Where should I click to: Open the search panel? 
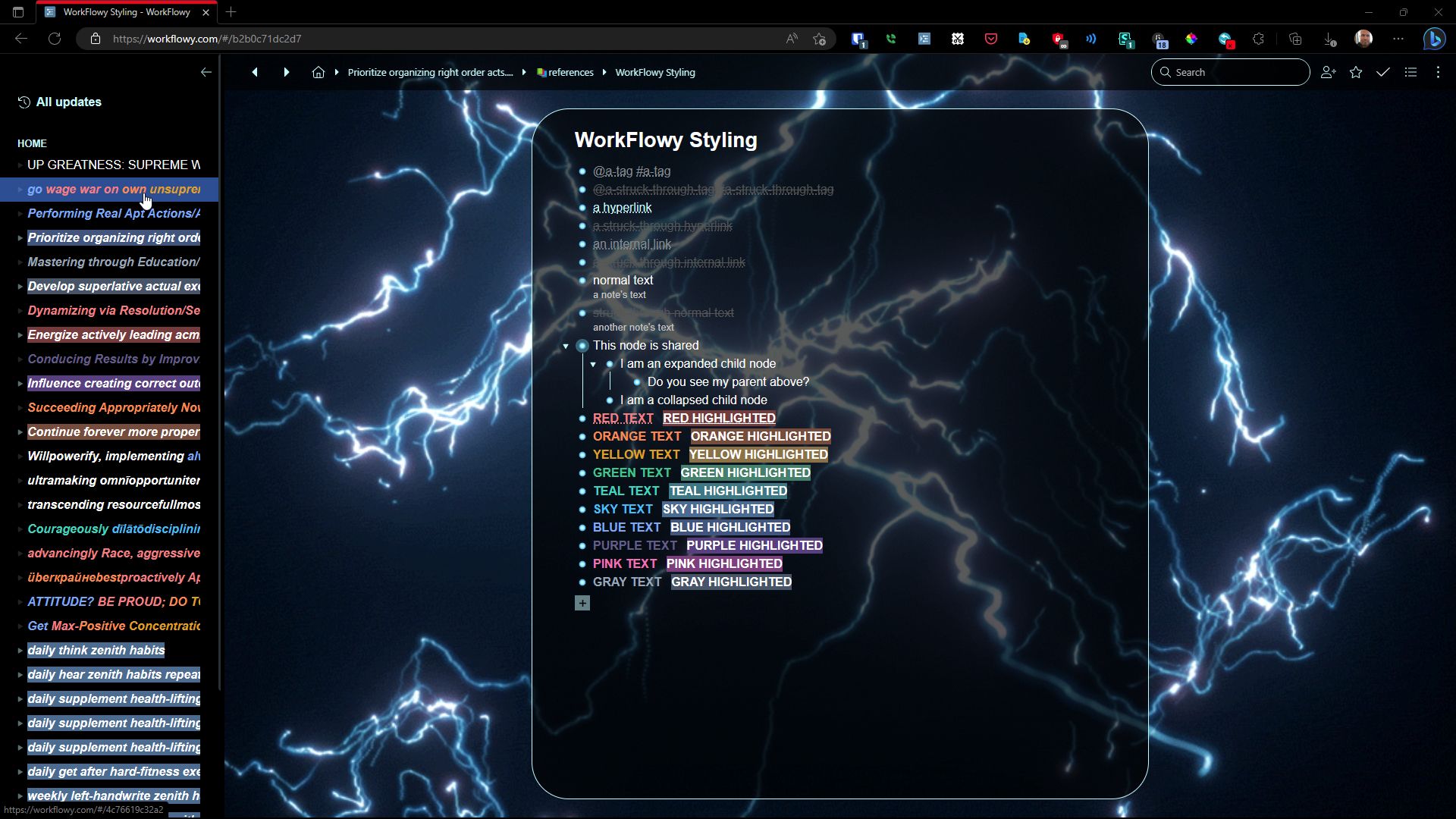coord(1231,72)
